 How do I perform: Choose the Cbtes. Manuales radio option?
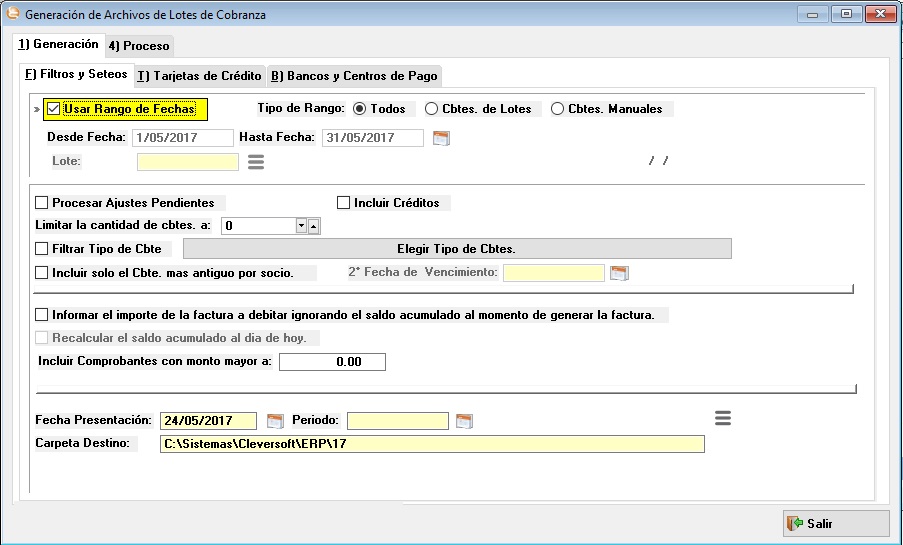pos(558,109)
